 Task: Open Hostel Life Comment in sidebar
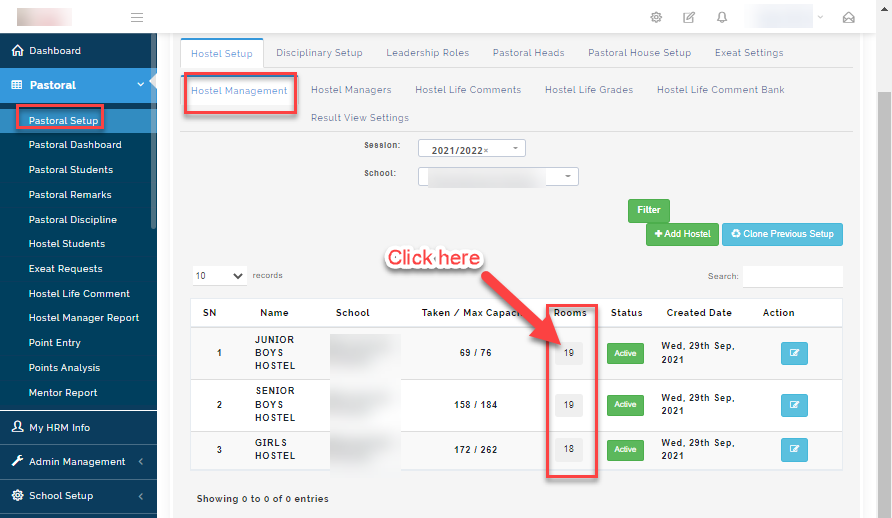click(79, 293)
